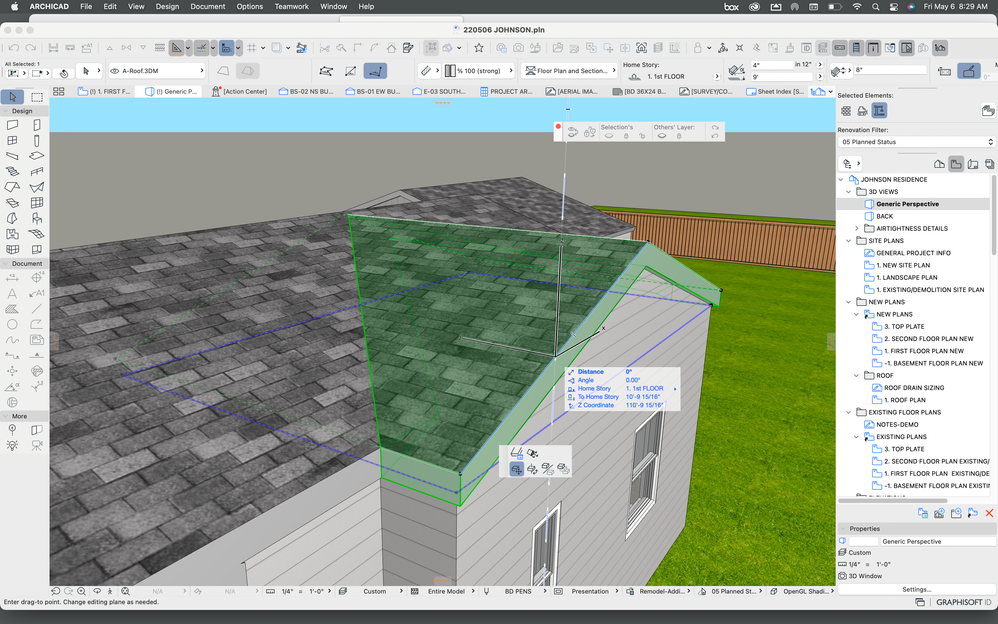This screenshot has height=624, width=998.
Task: Open ROOF DRAIN SIZING view
Action: pyautogui.click(x=913, y=388)
